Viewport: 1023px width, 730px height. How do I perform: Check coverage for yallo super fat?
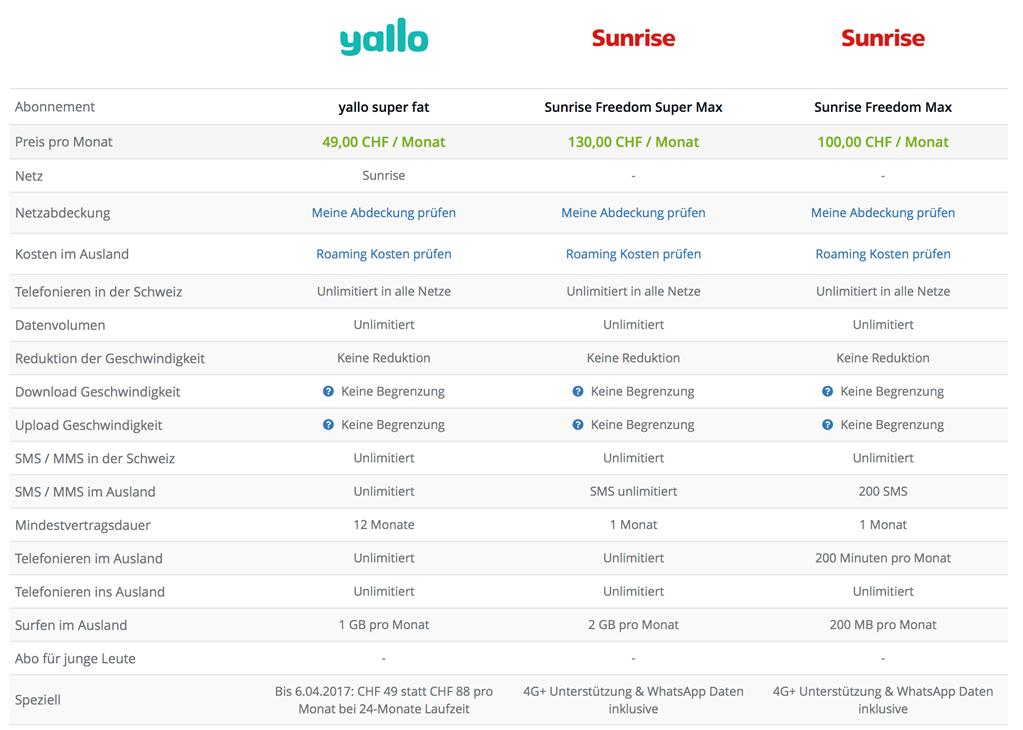[x=384, y=213]
